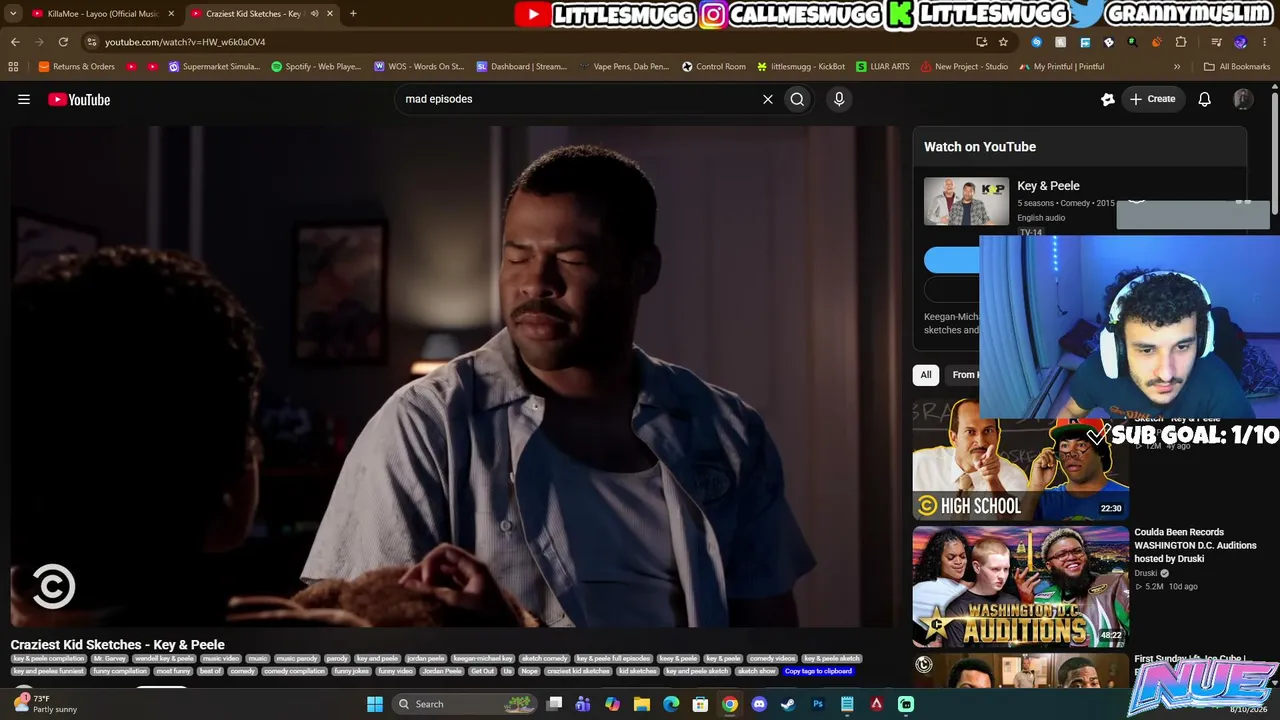Click the magnifier search button
Image resolution: width=1280 pixels, height=720 pixels.
797,99
